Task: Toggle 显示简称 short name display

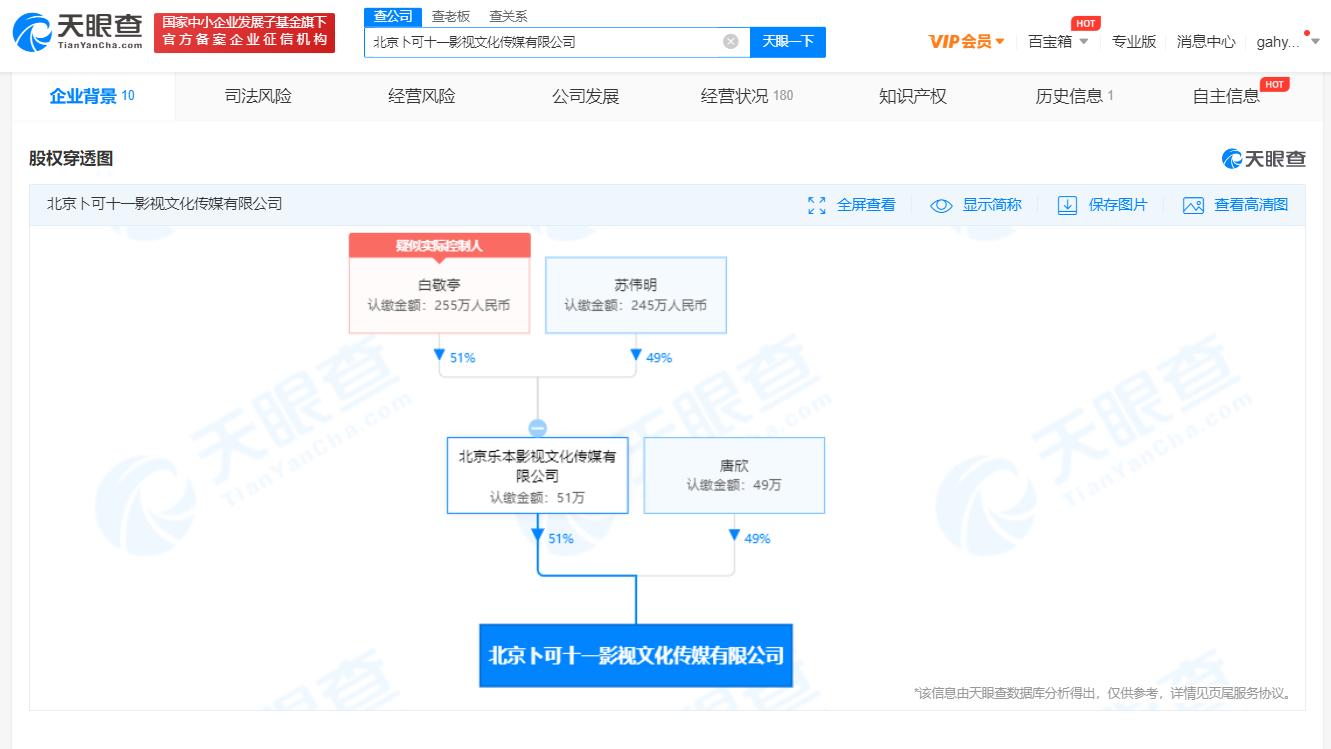Action: tap(992, 205)
